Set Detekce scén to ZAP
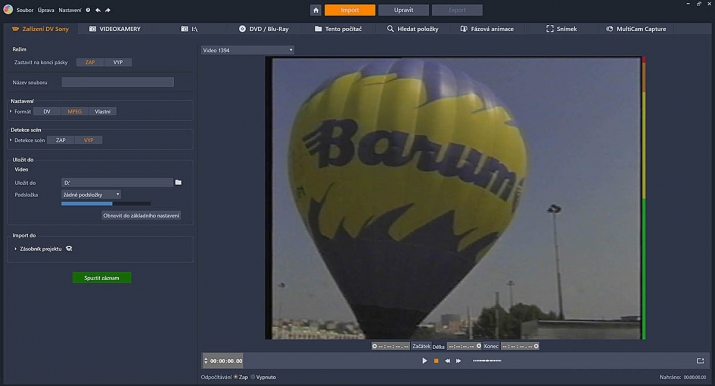Viewport: 715px width, 386px height. point(61,140)
